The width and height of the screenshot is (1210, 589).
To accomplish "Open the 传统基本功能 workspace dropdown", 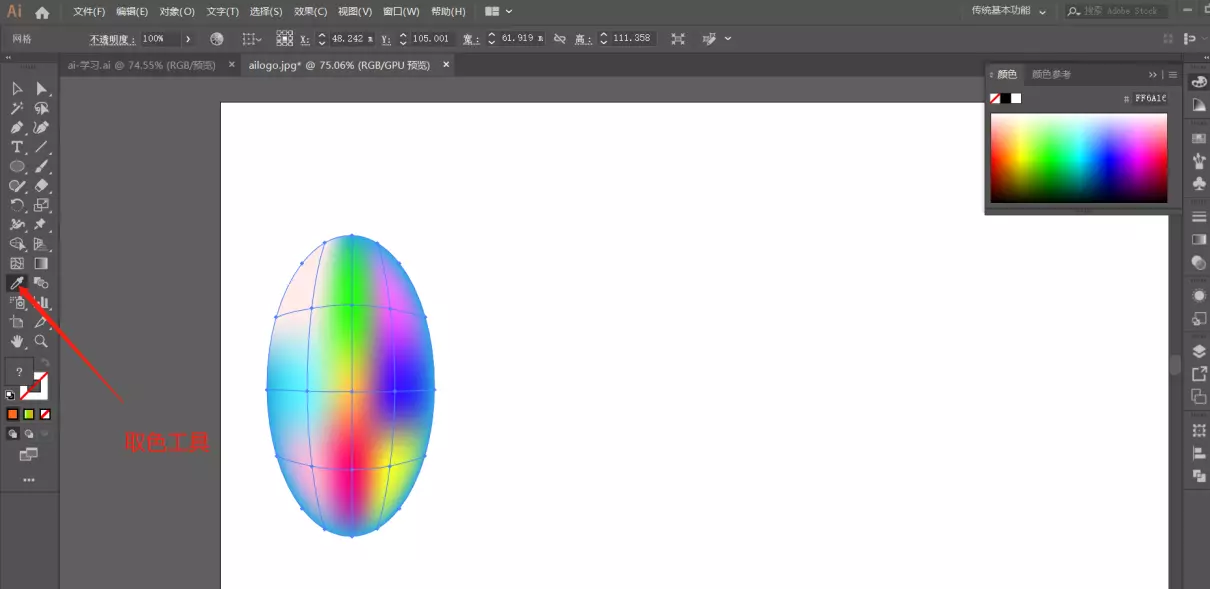I will (x=1009, y=11).
